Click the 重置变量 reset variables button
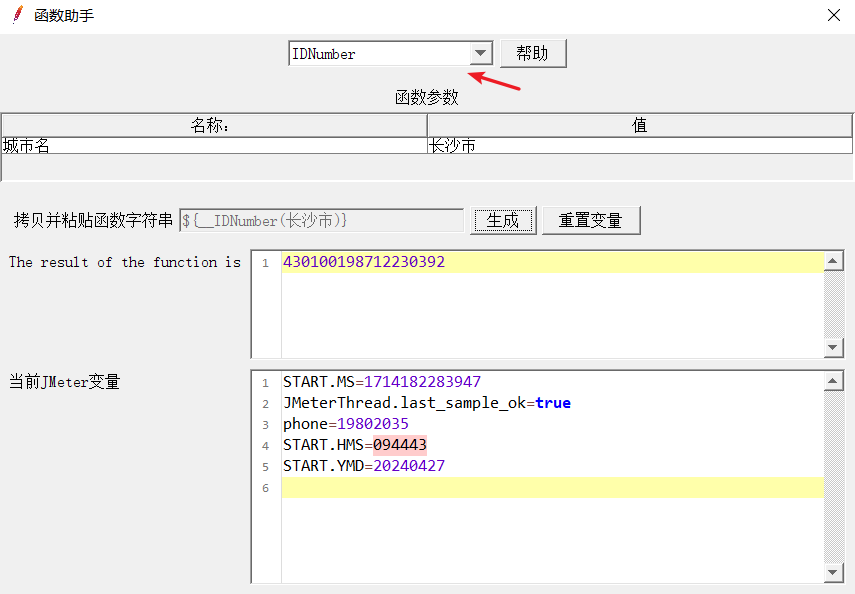The width and height of the screenshot is (855, 594). [590, 220]
